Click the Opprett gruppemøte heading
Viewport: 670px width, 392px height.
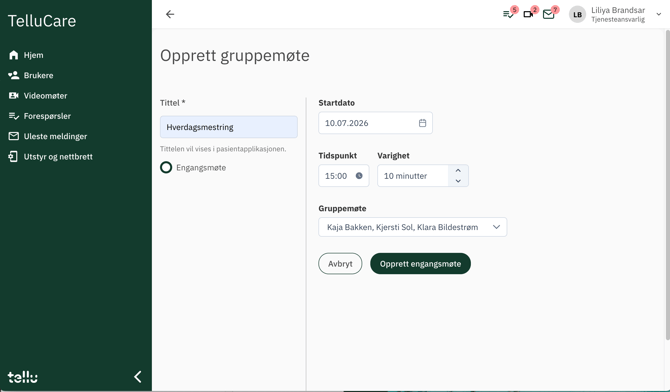point(235,56)
